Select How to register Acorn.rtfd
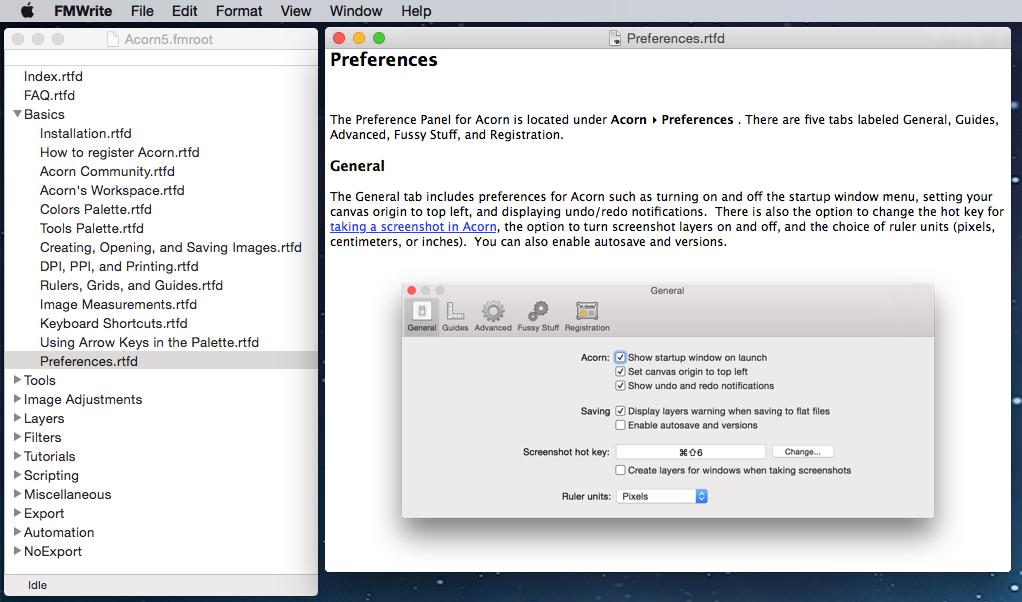Screen dimensions: 1022x602 pyautogui.click(x=120, y=152)
